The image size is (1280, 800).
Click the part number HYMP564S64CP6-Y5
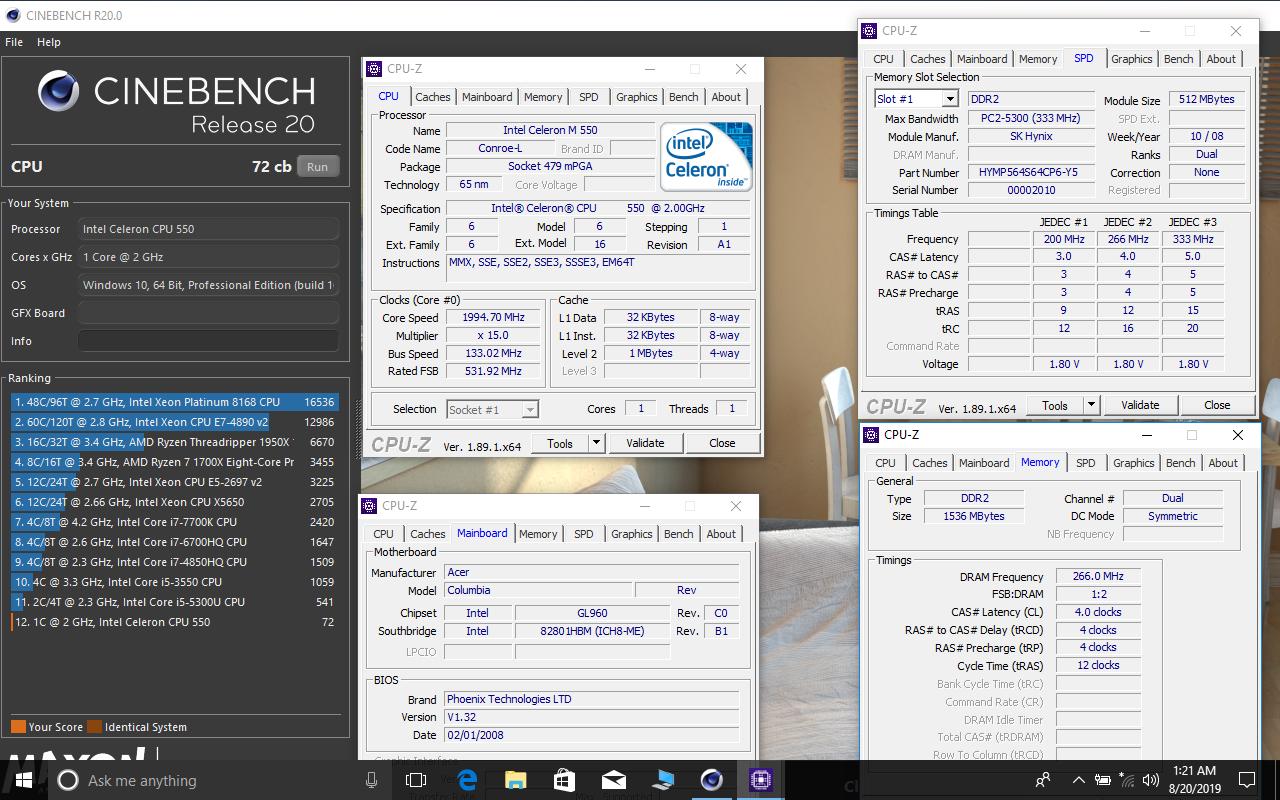coord(1029,173)
